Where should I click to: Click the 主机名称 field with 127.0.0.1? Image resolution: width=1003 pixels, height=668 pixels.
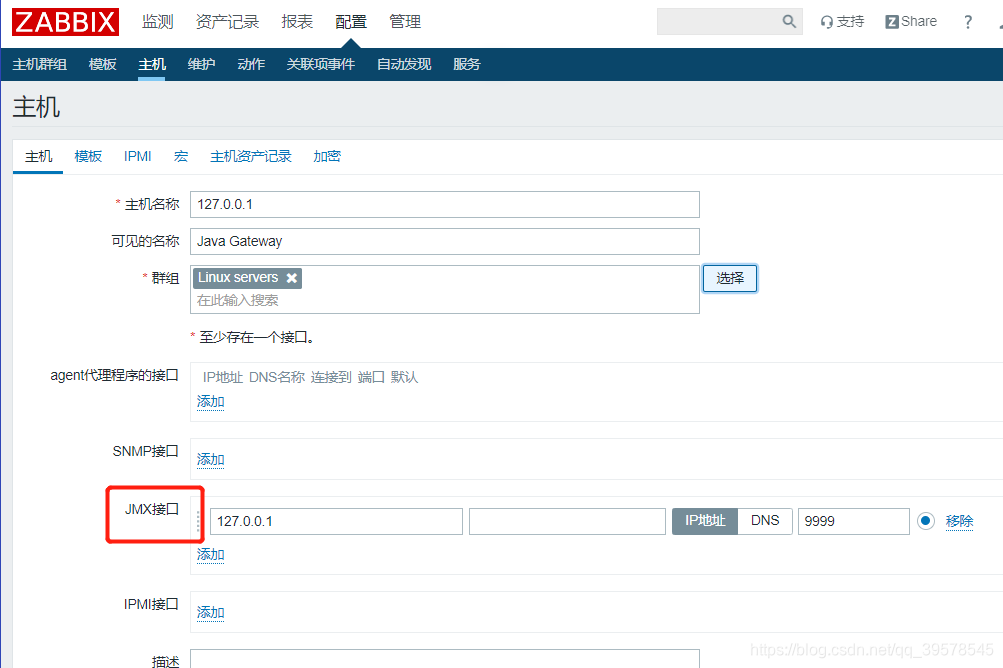(x=445, y=204)
